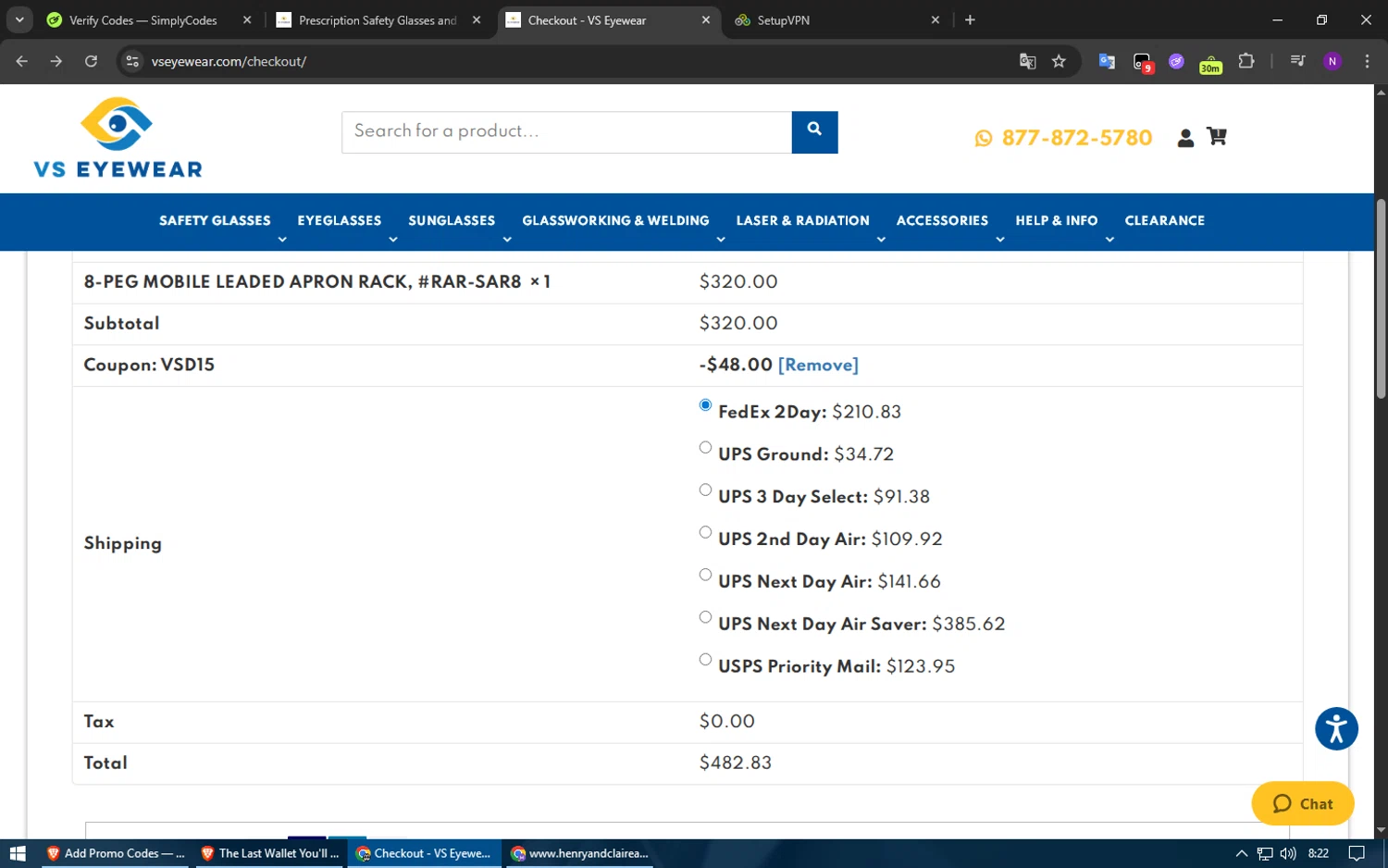
Task: Select UPS Ground shipping
Action: coord(705,448)
